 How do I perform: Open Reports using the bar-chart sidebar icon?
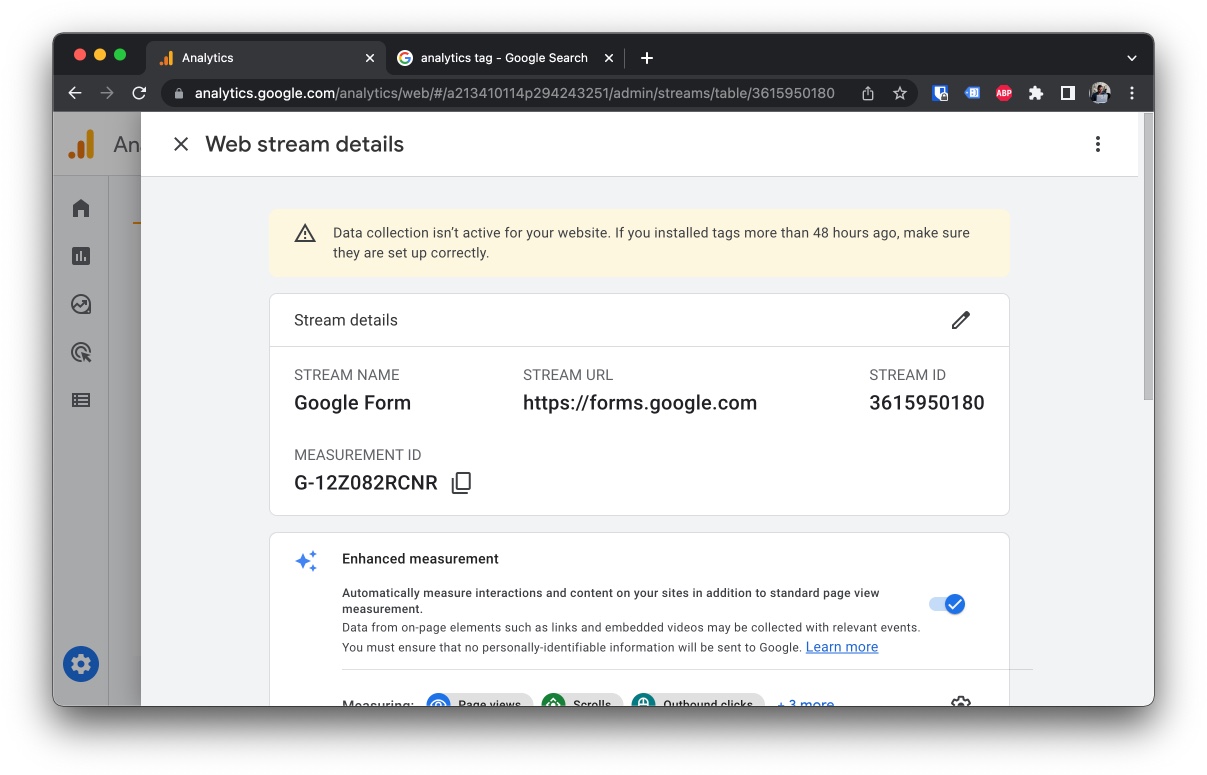pyautogui.click(x=80, y=256)
